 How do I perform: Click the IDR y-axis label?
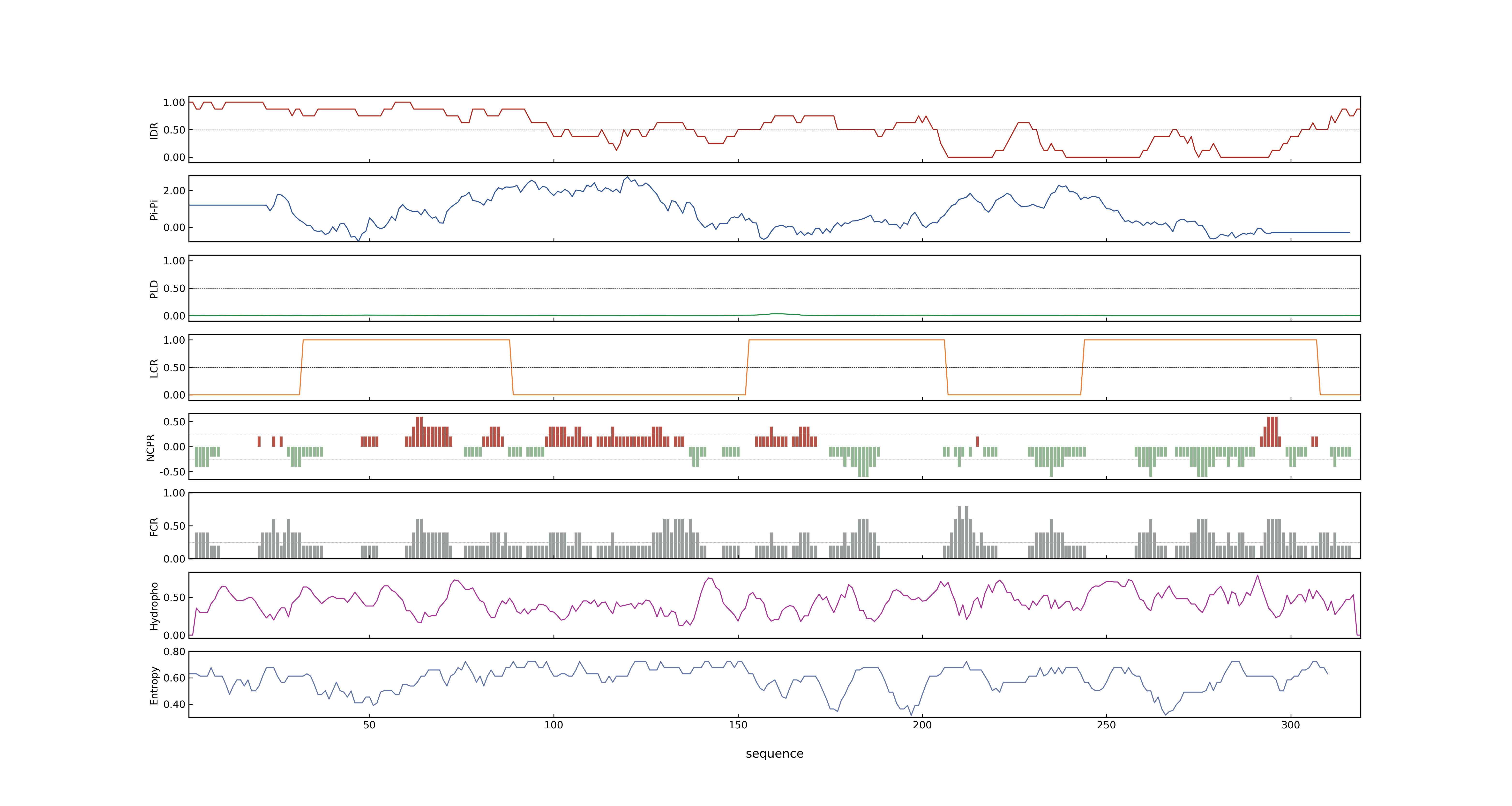point(154,130)
